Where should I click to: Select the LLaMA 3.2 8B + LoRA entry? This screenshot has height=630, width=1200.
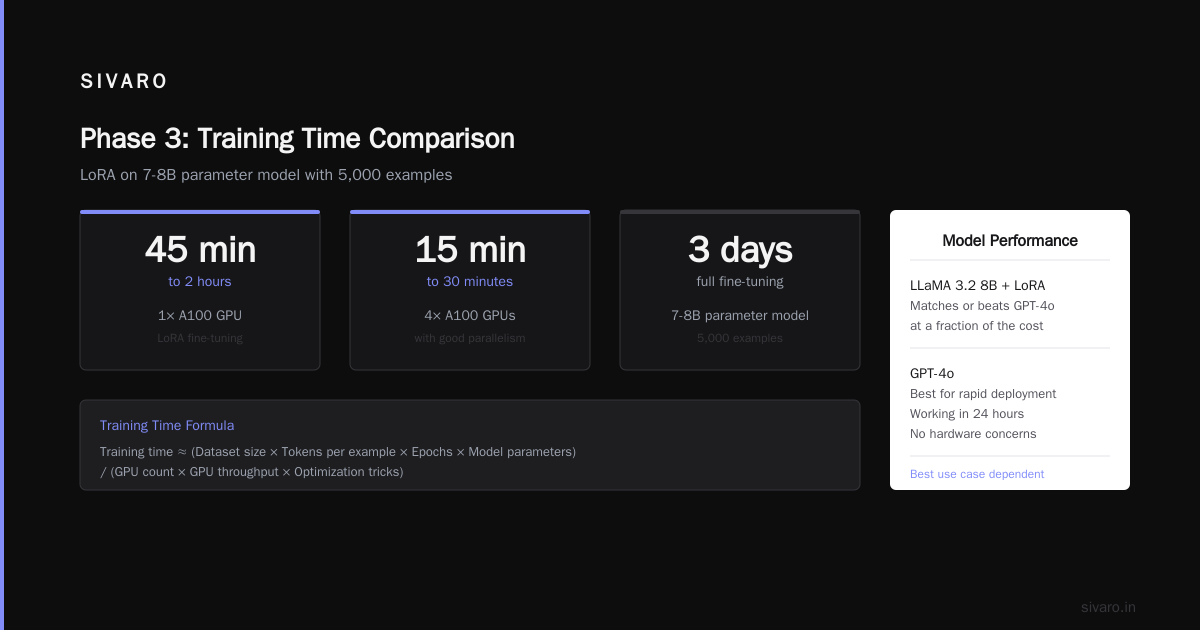click(x=977, y=286)
